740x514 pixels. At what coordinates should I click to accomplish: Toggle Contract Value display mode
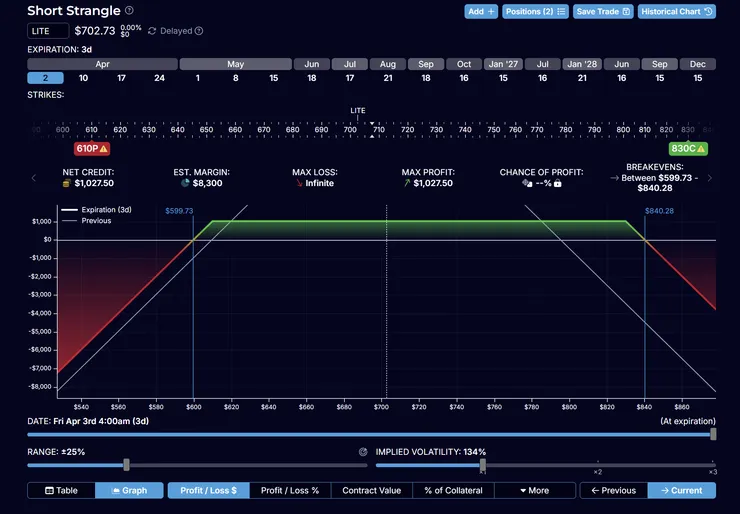[372, 490]
